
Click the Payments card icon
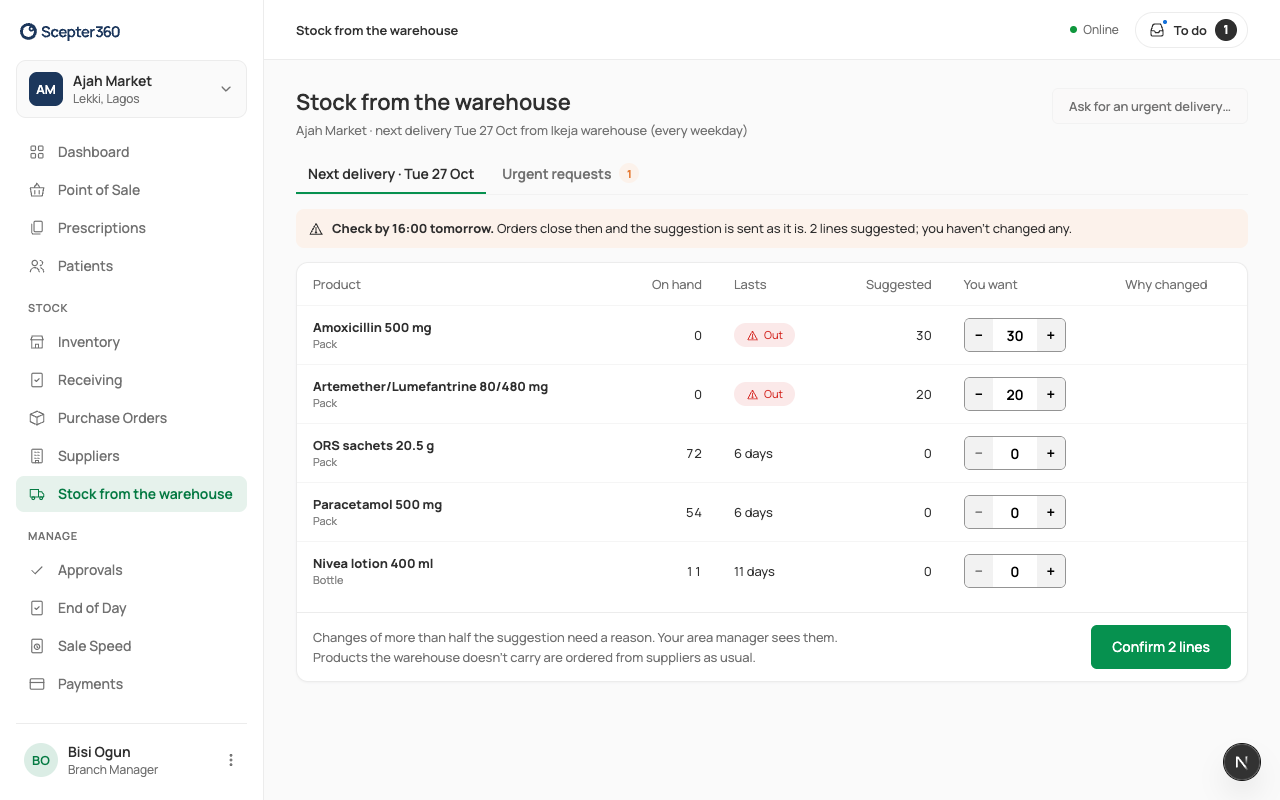[37, 684]
